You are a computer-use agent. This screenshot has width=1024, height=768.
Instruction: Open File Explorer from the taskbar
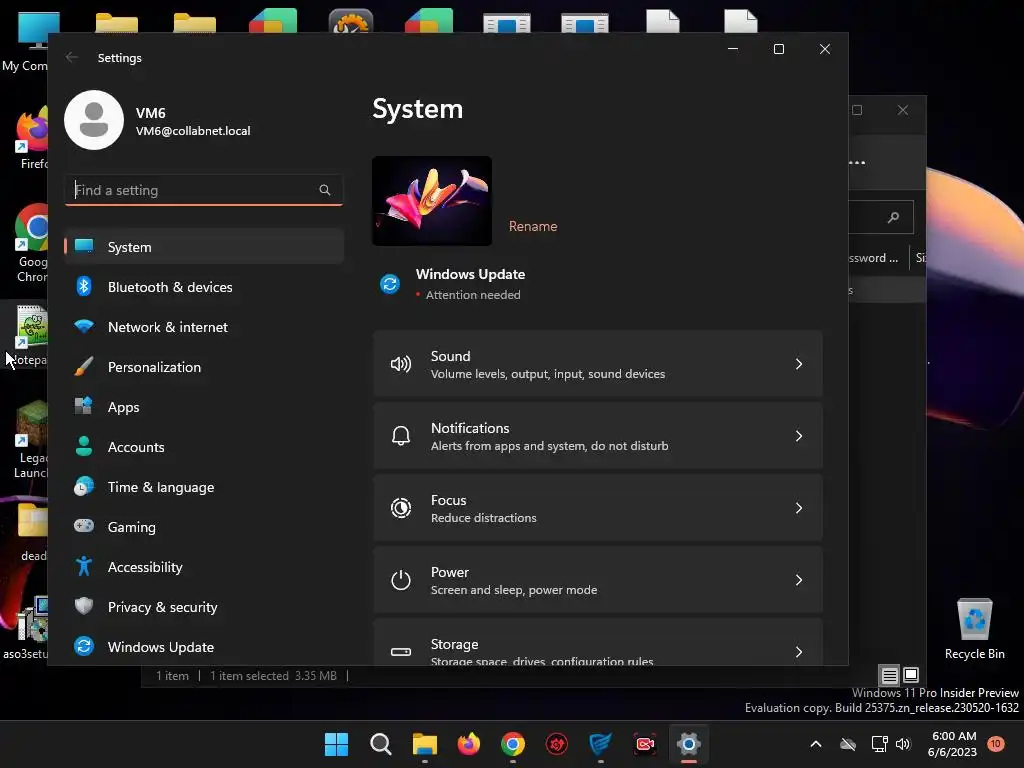click(424, 744)
